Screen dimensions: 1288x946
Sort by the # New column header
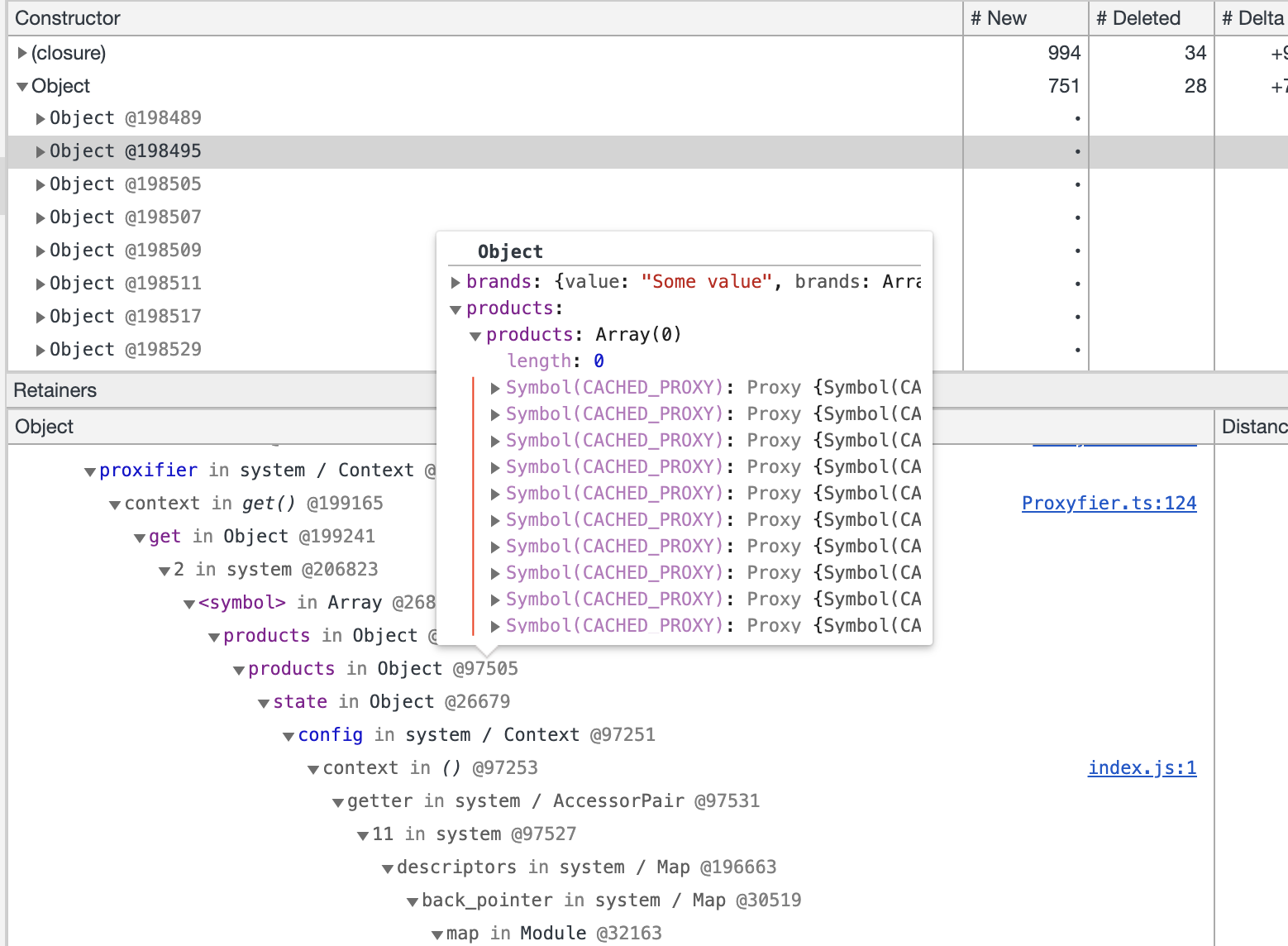click(x=1026, y=18)
